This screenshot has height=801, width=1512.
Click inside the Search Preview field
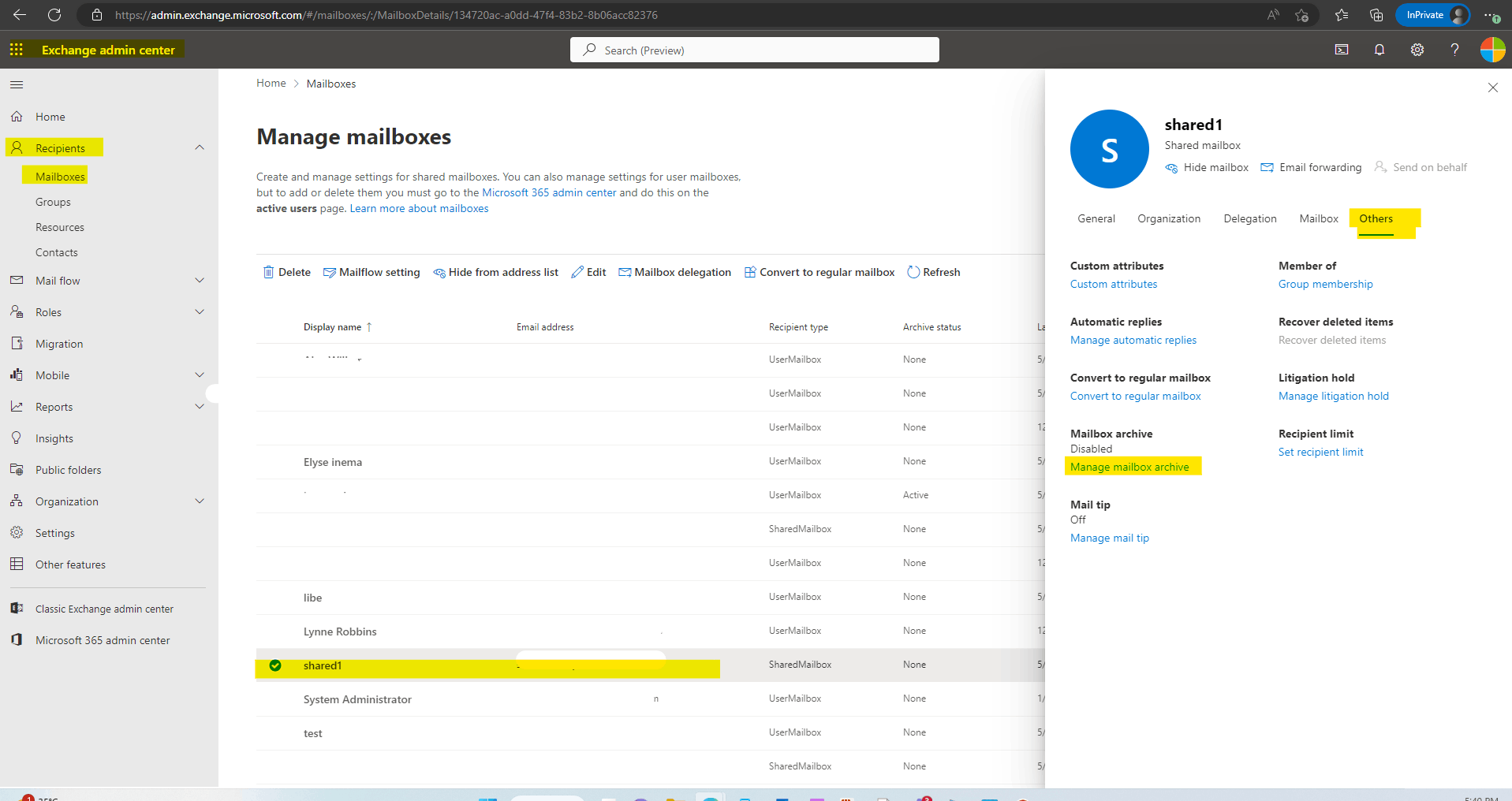753,49
